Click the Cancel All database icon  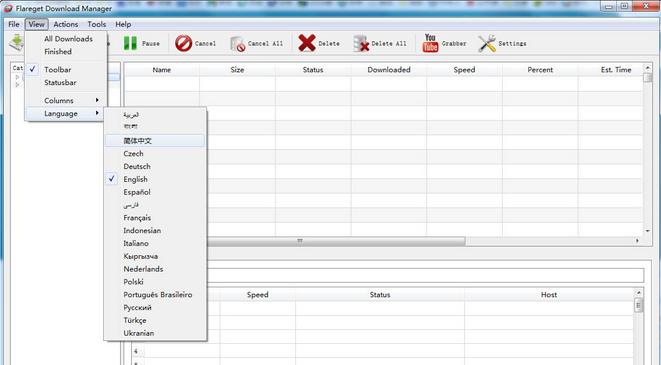point(237,43)
